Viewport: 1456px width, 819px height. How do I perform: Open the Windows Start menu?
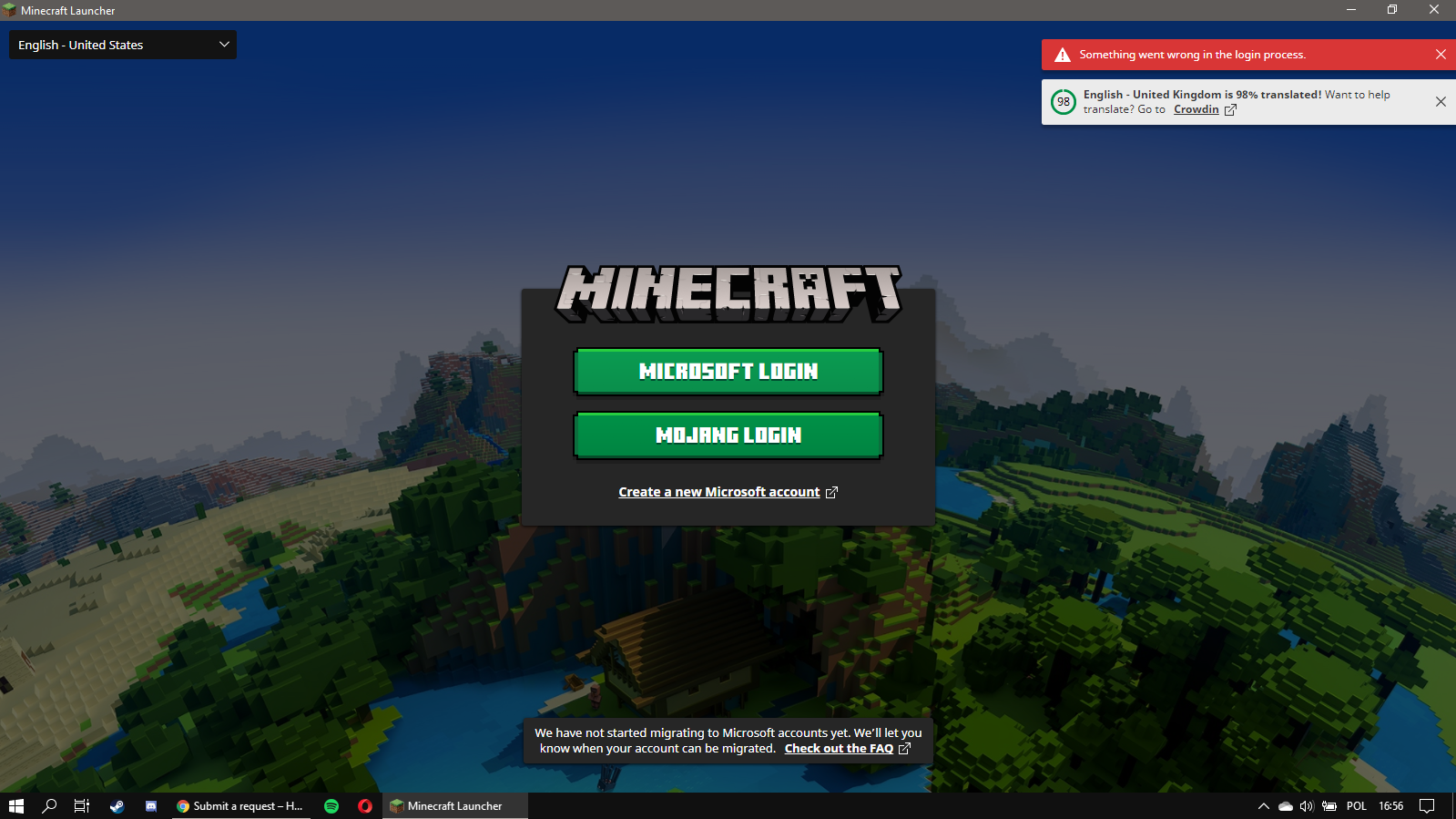point(16,806)
